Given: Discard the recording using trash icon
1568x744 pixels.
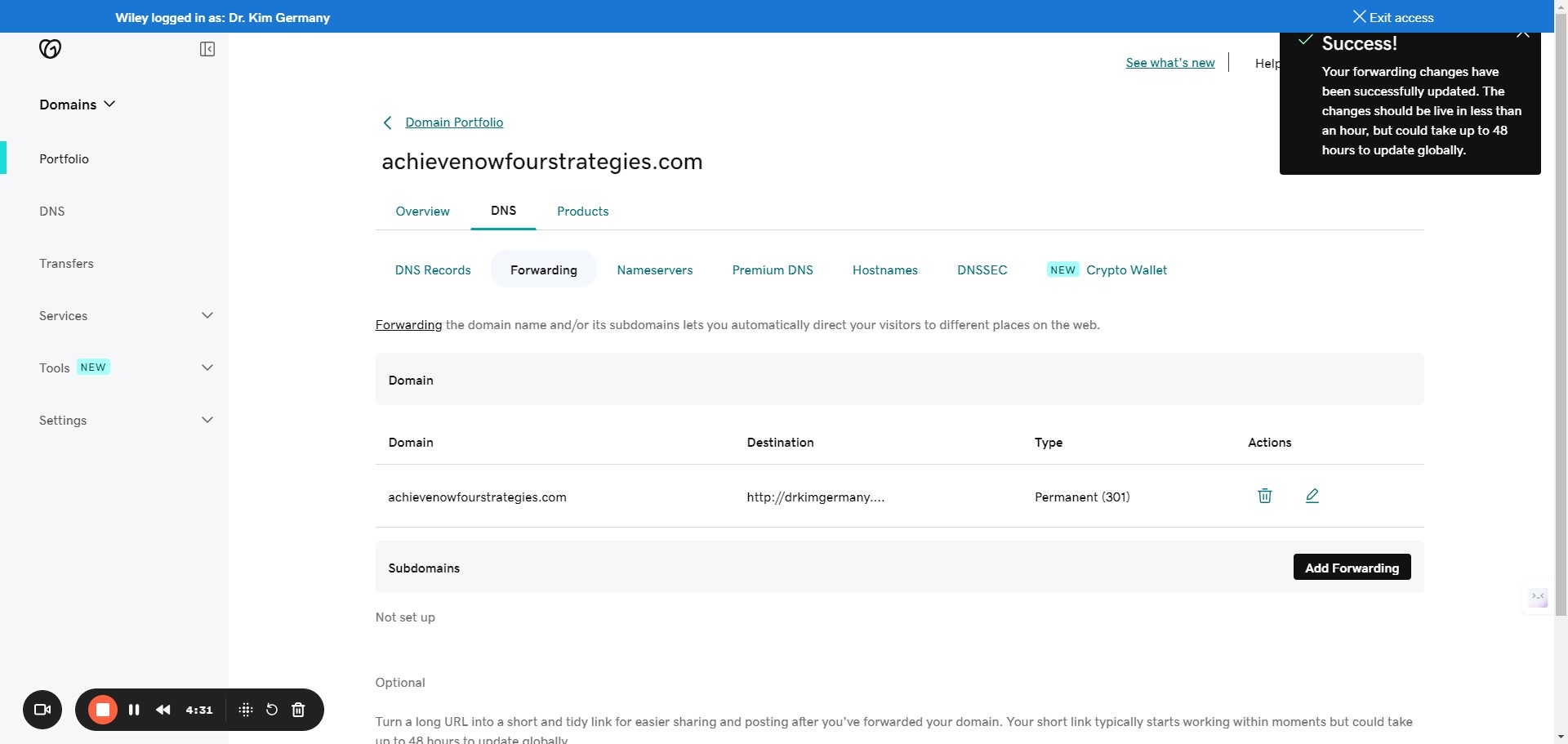Looking at the screenshot, I should (x=298, y=710).
